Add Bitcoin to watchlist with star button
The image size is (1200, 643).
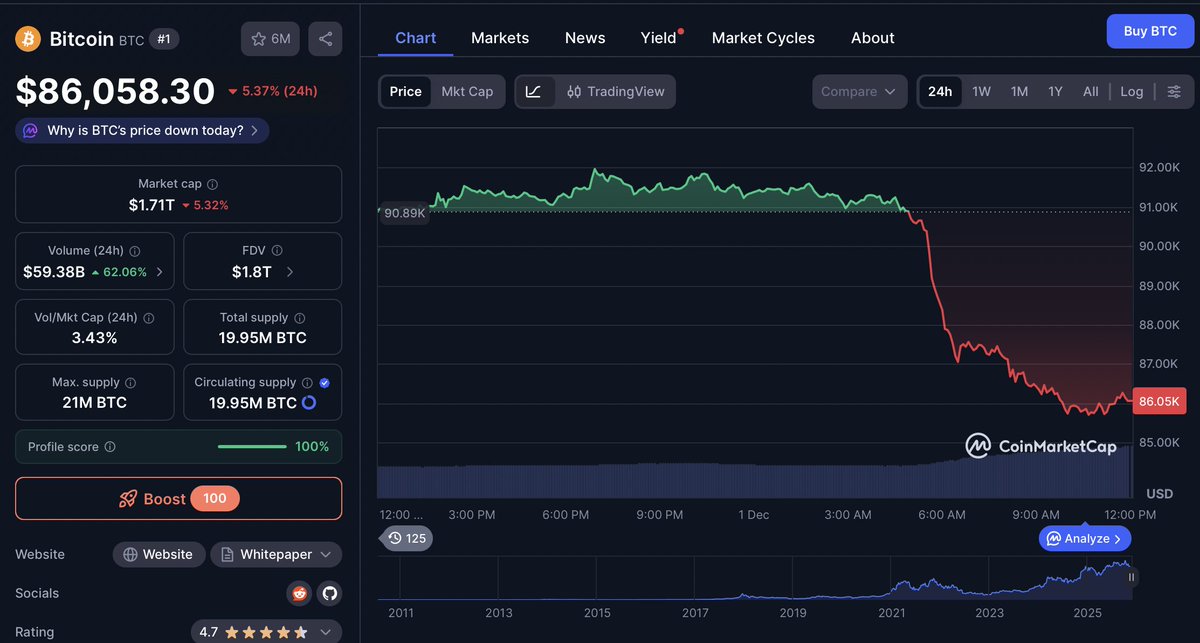(x=270, y=39)
